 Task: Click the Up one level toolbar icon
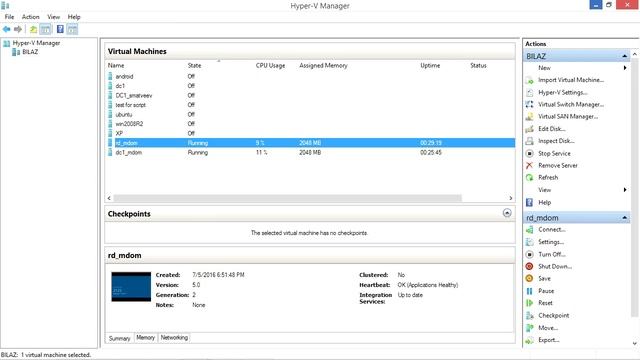(33, 29)
